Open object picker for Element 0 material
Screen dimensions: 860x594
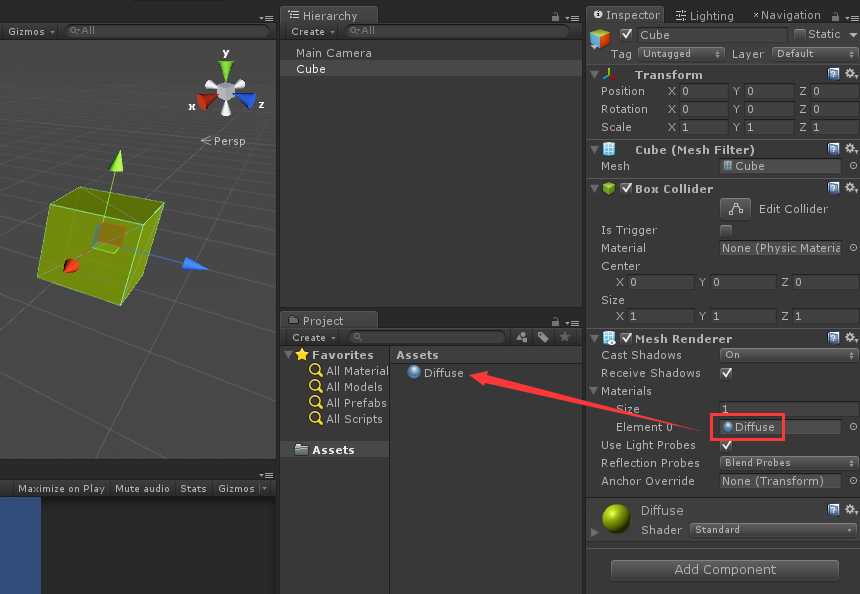(853, 427)
